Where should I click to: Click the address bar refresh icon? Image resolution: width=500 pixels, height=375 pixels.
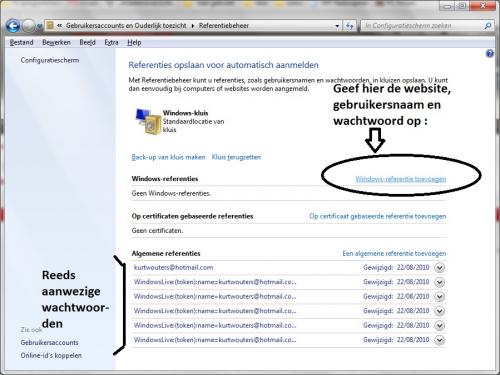[350, 26]
